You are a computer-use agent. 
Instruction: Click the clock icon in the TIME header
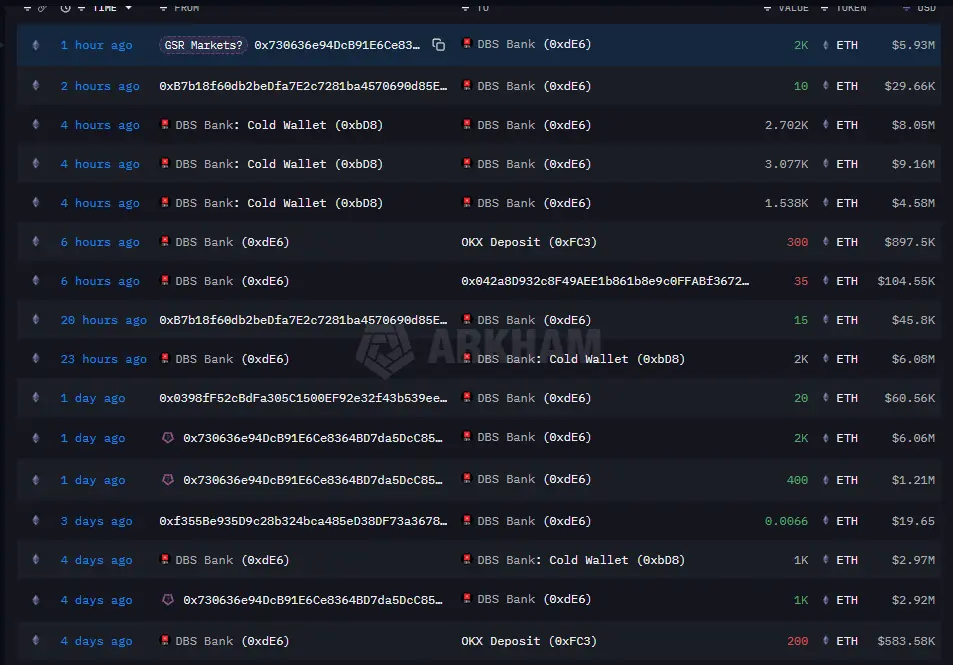65,8
